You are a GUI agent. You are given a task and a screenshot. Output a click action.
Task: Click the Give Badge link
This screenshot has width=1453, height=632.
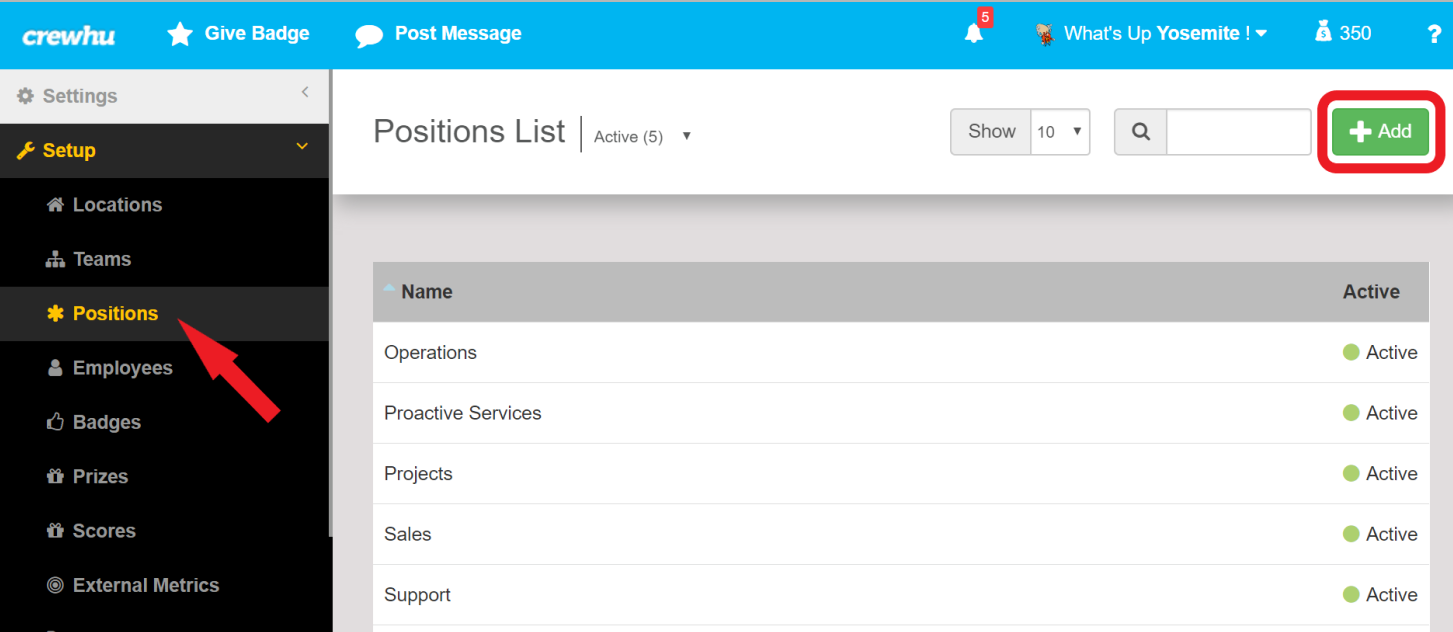point(257,33)
